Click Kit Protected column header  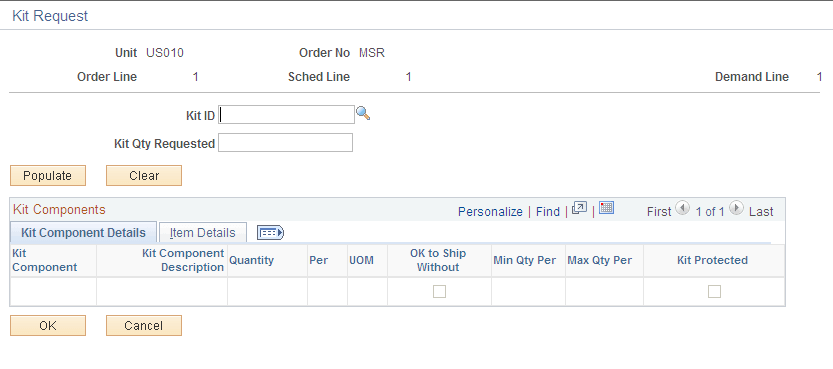click(x=712, y=260)
